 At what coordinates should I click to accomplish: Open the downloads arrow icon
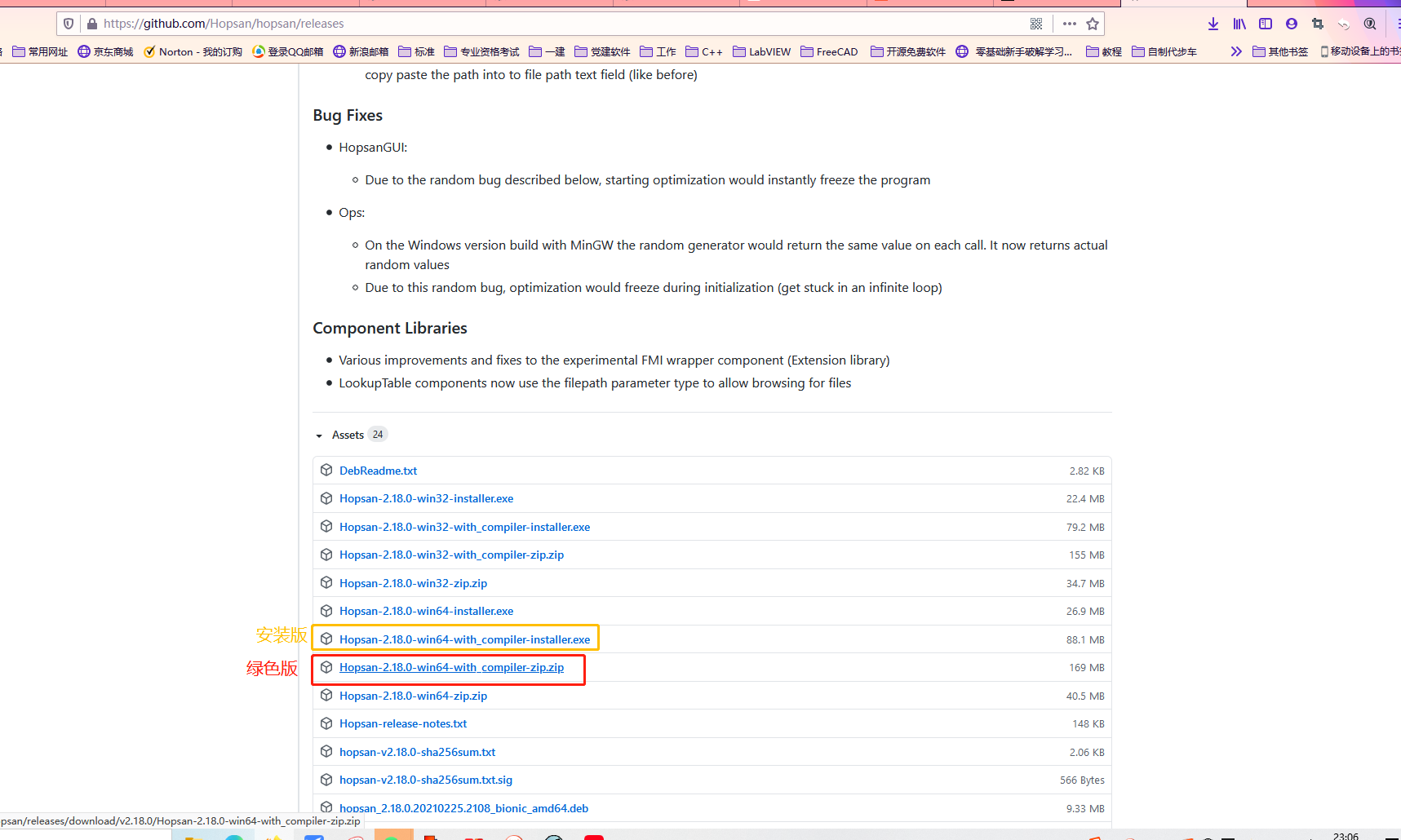click(x=1213, y=24)
